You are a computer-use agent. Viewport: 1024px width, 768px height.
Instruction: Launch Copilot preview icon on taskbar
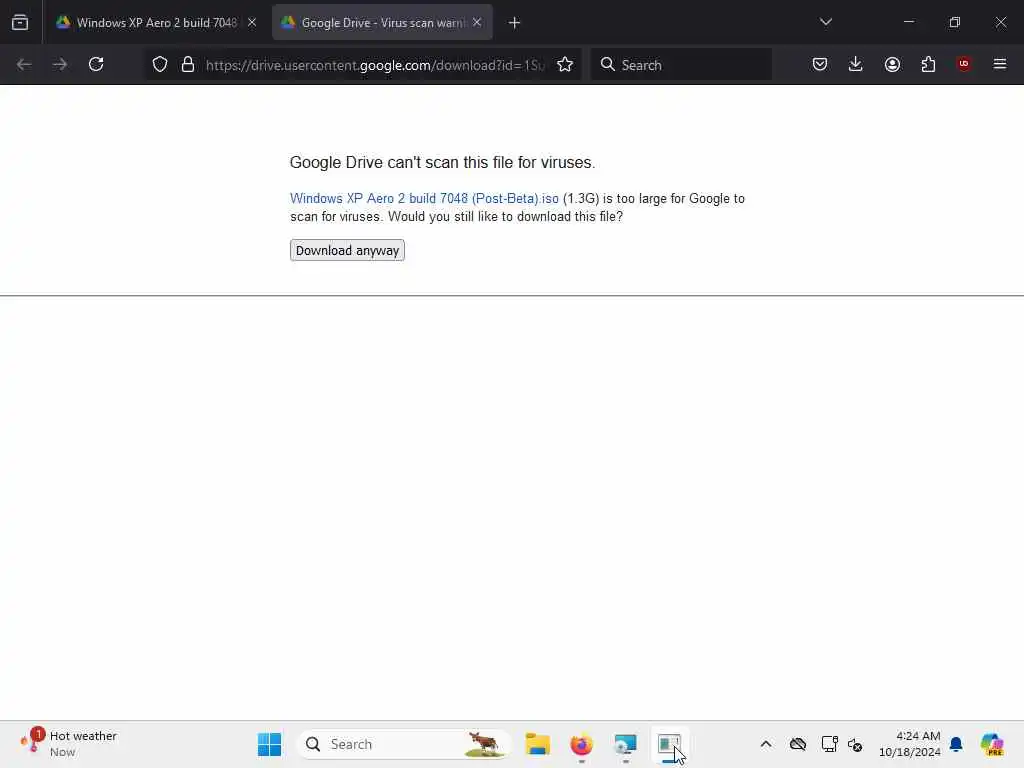992,744
